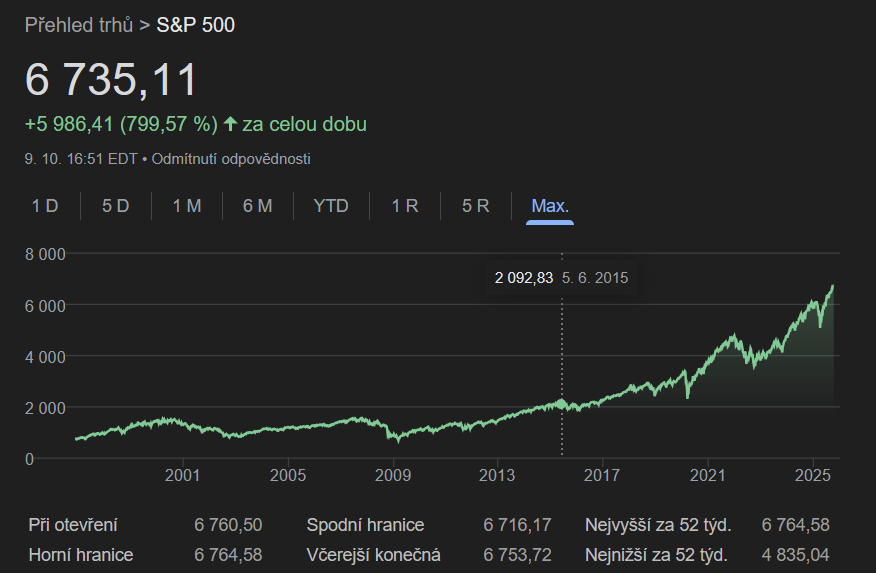Show the 1 M chart period
The width and height of the screenshot is (876, 573).
tap(187, 206)
